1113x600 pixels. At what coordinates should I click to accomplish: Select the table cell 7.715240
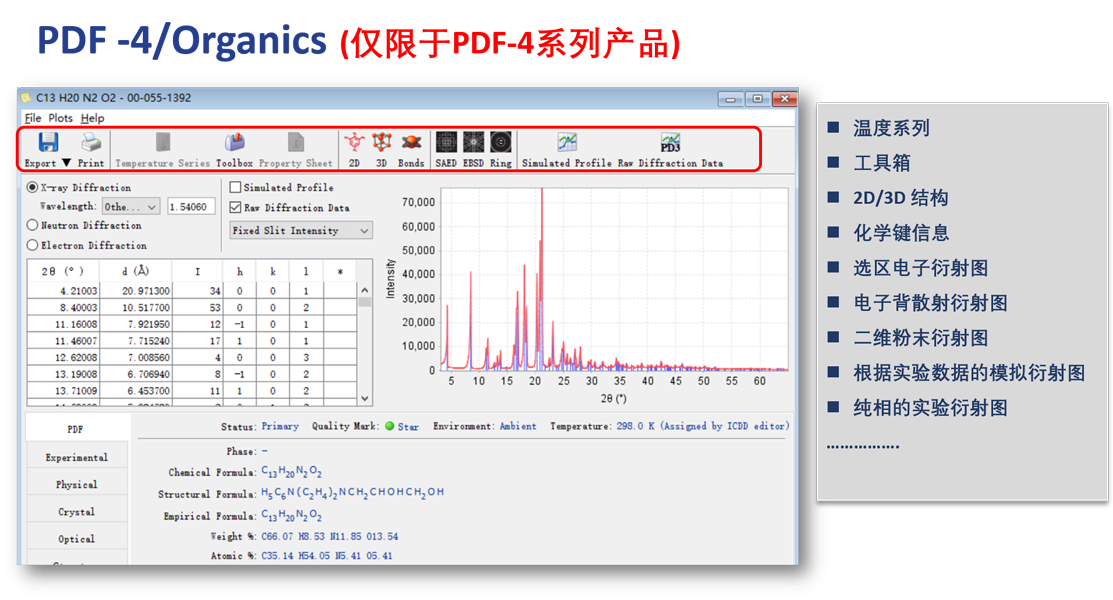coord(136,341)
